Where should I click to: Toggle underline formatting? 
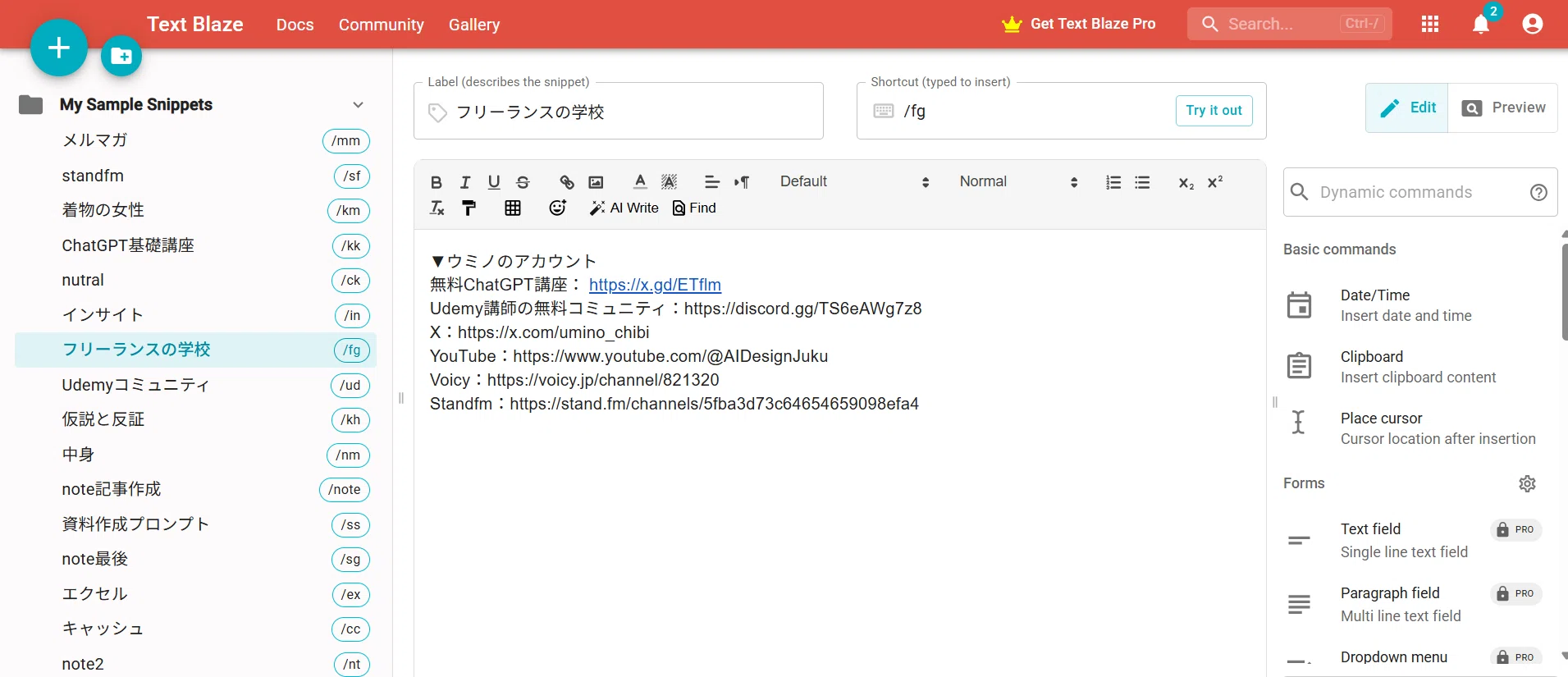pyautogui.click(x=493, y=182)
